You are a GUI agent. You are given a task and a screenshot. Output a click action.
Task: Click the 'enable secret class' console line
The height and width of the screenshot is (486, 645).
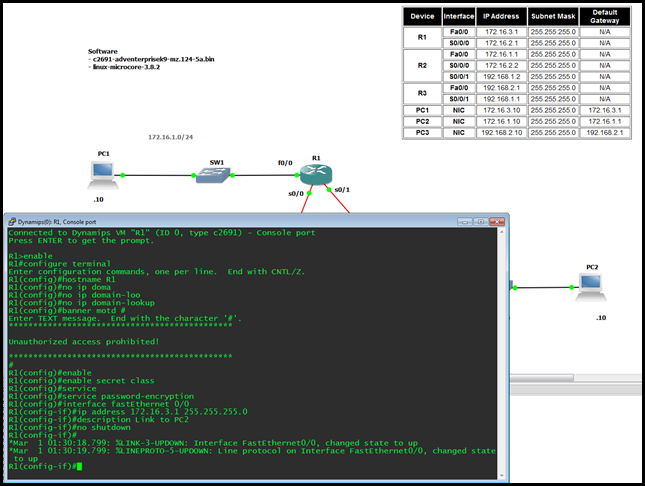click(81, 381)
